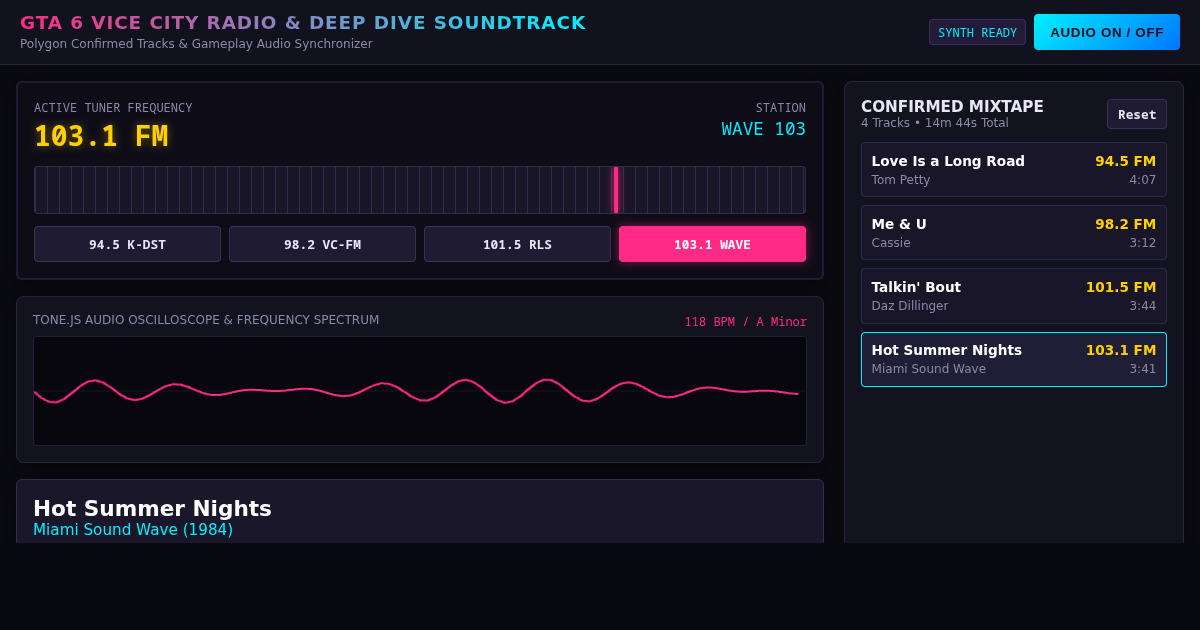The height and width of the screenshot is (630, 1200).
Task: Click the 4 Tracks 14m 44s Total summary
Action: [935, 123]
